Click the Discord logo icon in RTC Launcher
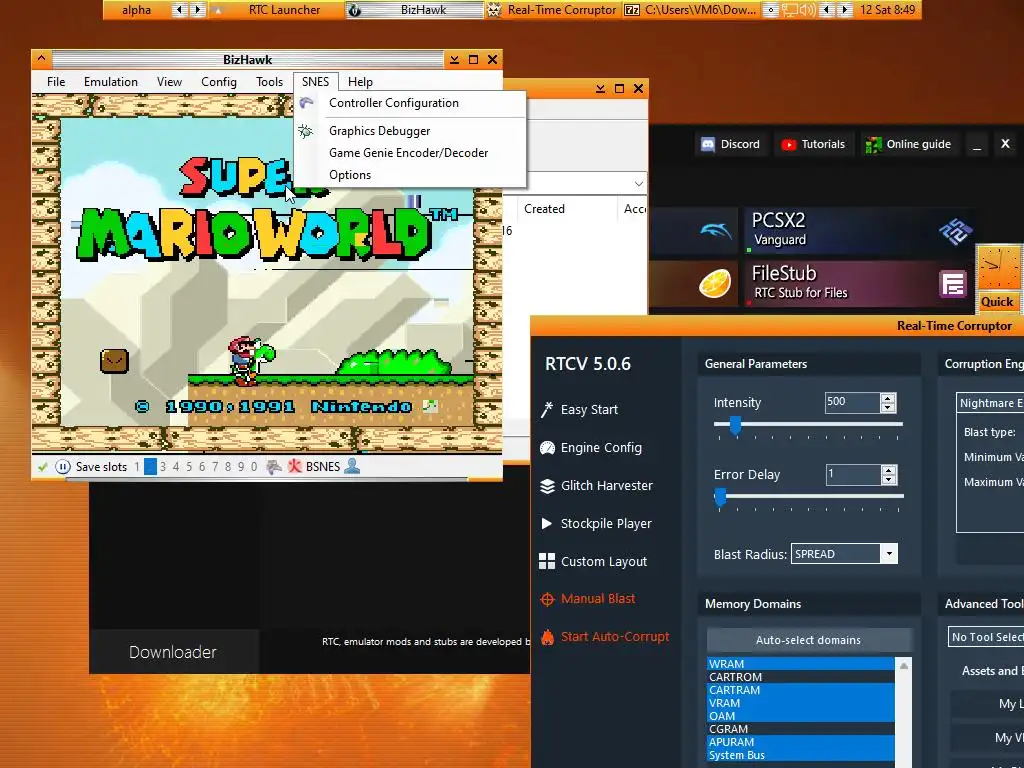 pos(707,144)
